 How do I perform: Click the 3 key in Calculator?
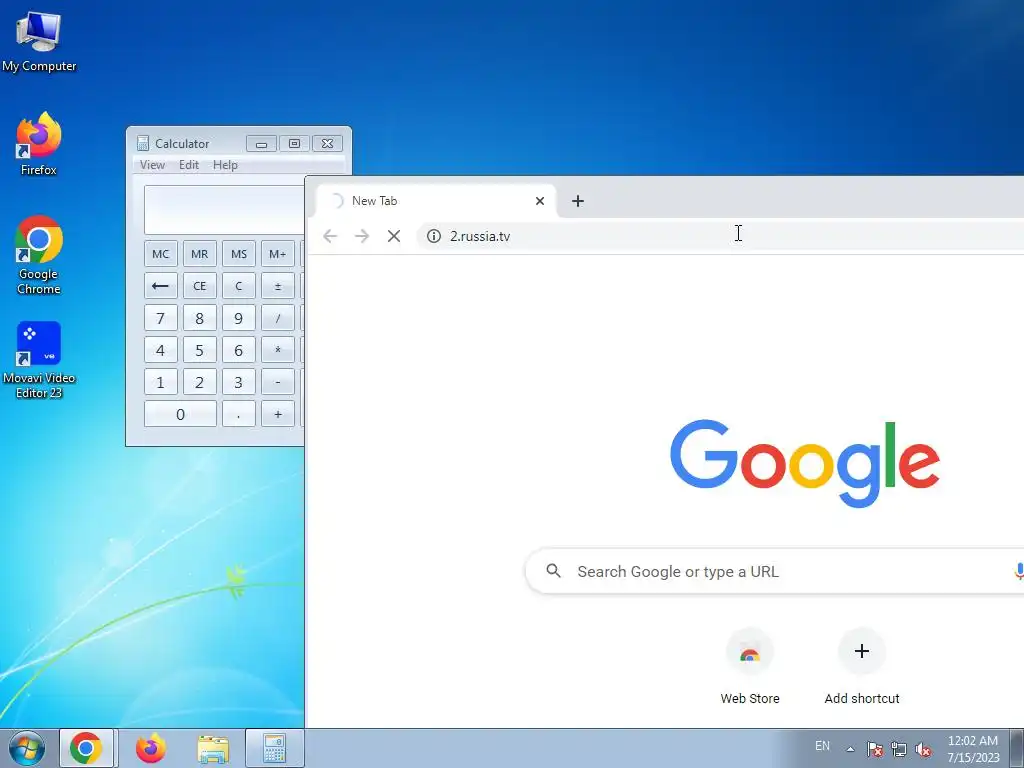(239, 382)
